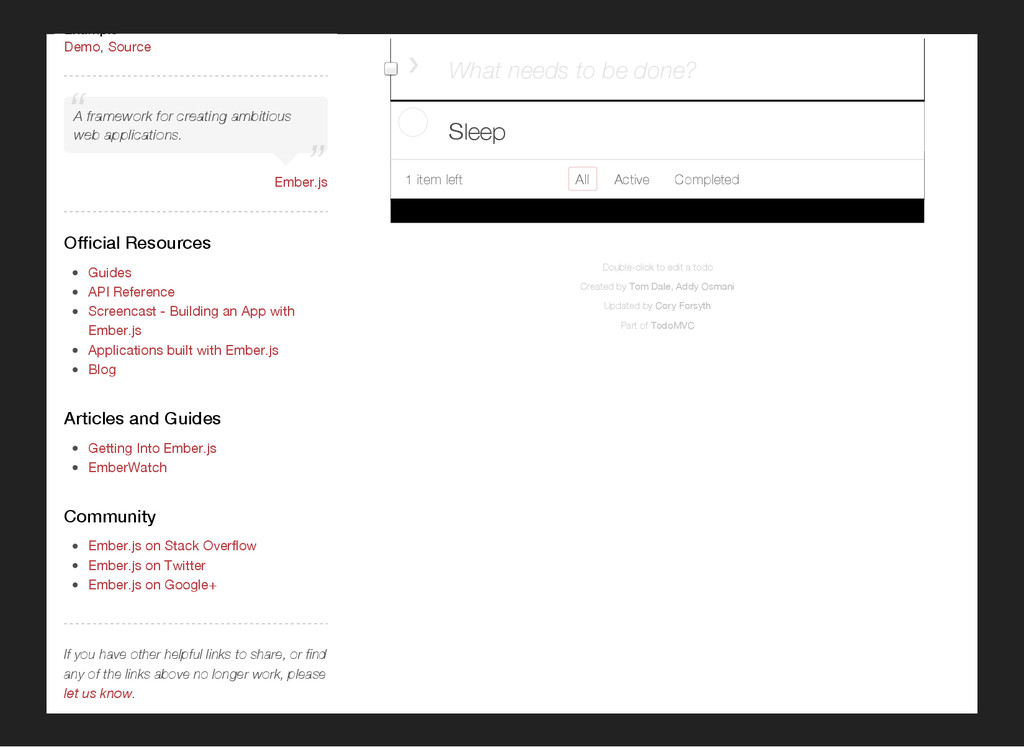Follow the Ember.js quote attribution link
1024x747 pixels.
point(300,182)
